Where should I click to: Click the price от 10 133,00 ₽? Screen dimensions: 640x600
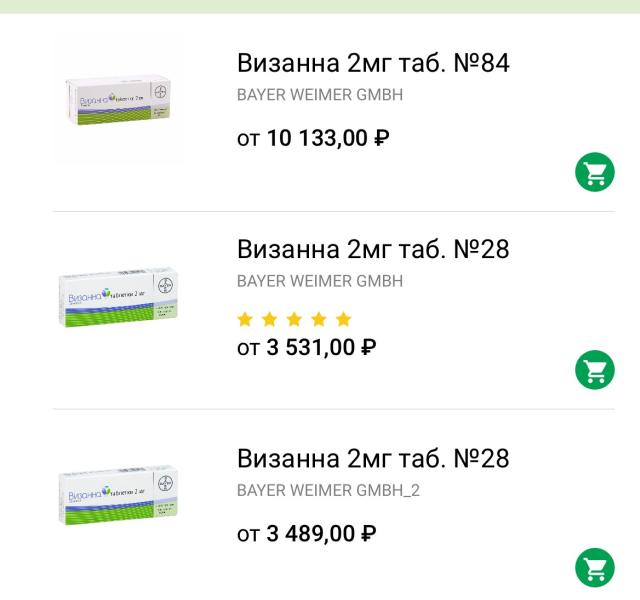(313, 138)
